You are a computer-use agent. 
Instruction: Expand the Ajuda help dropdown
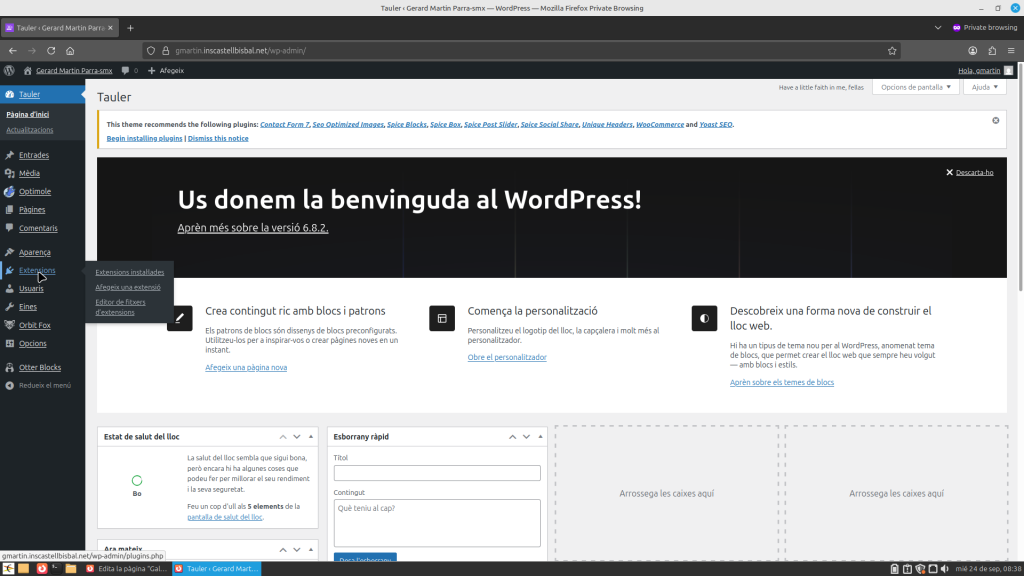pos(985,87)
